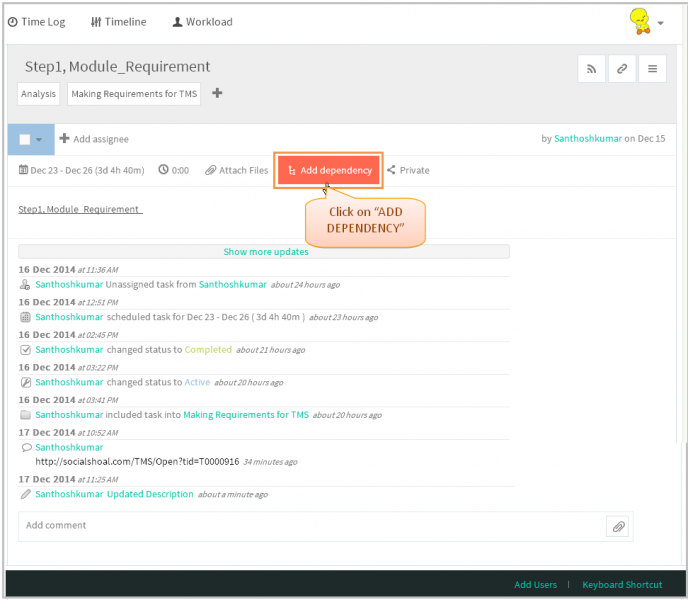This screenshot has height=600, width=688.
Task: Click second Santhoshkumar link in Unassigned task row
Action: coord(233,284)
